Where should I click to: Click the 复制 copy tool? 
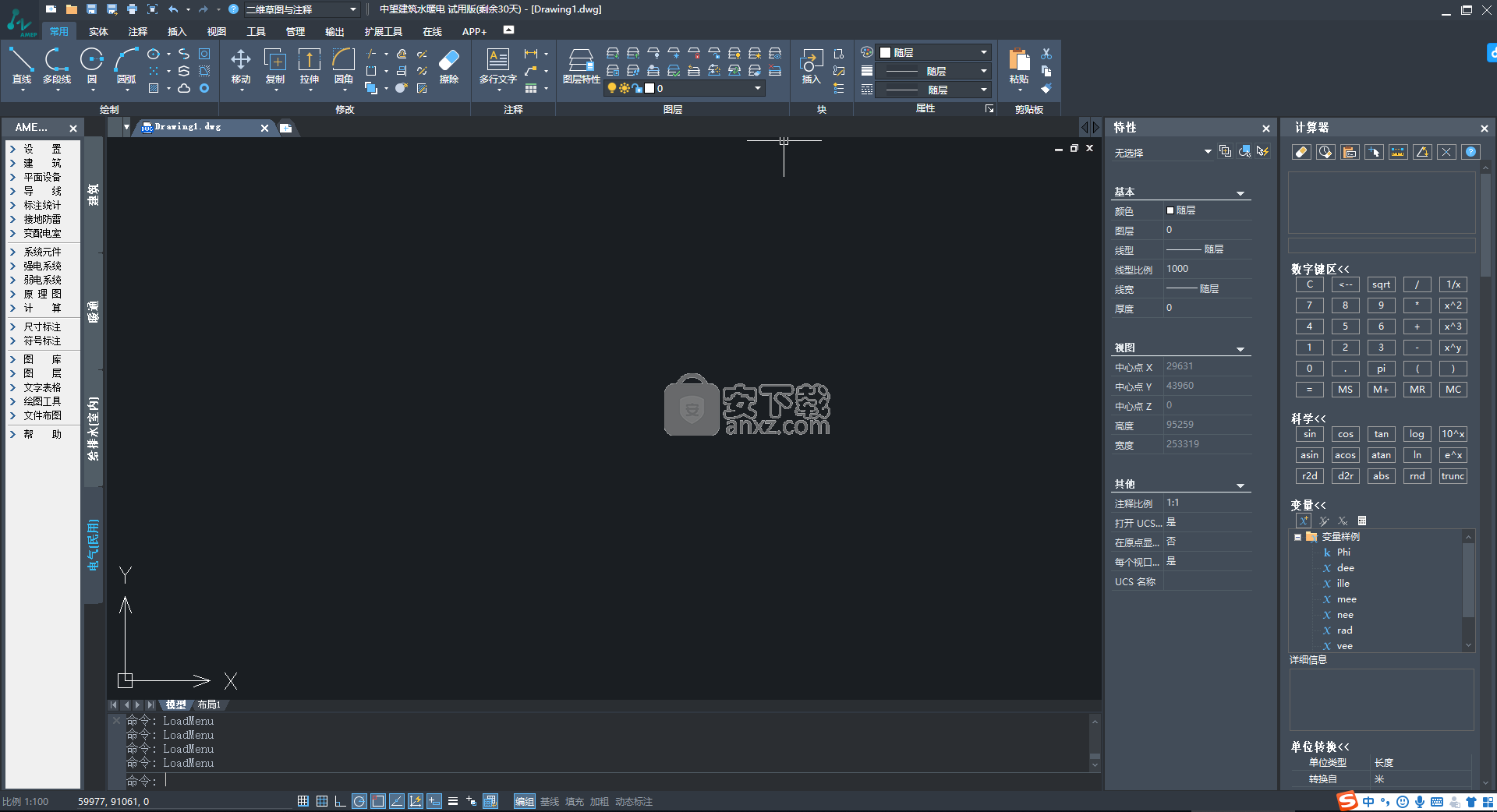[x=275, y=65]
